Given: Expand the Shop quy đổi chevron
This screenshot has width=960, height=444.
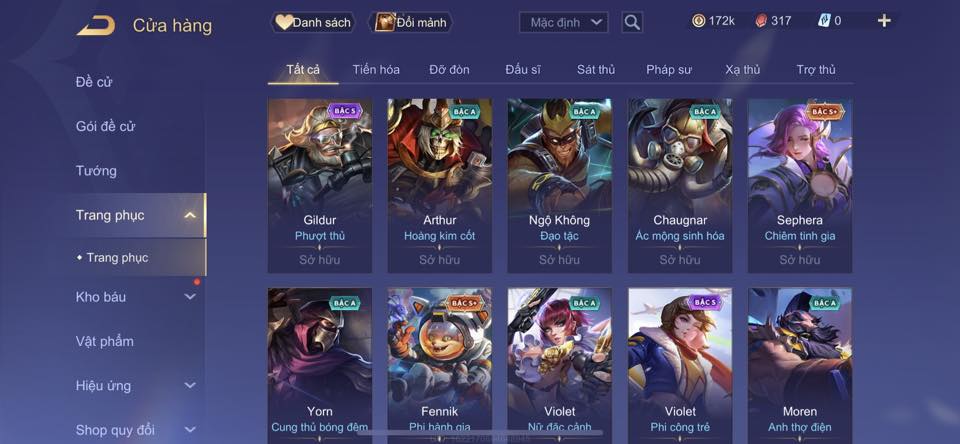Looking at the screenshot, I should 190,429.
